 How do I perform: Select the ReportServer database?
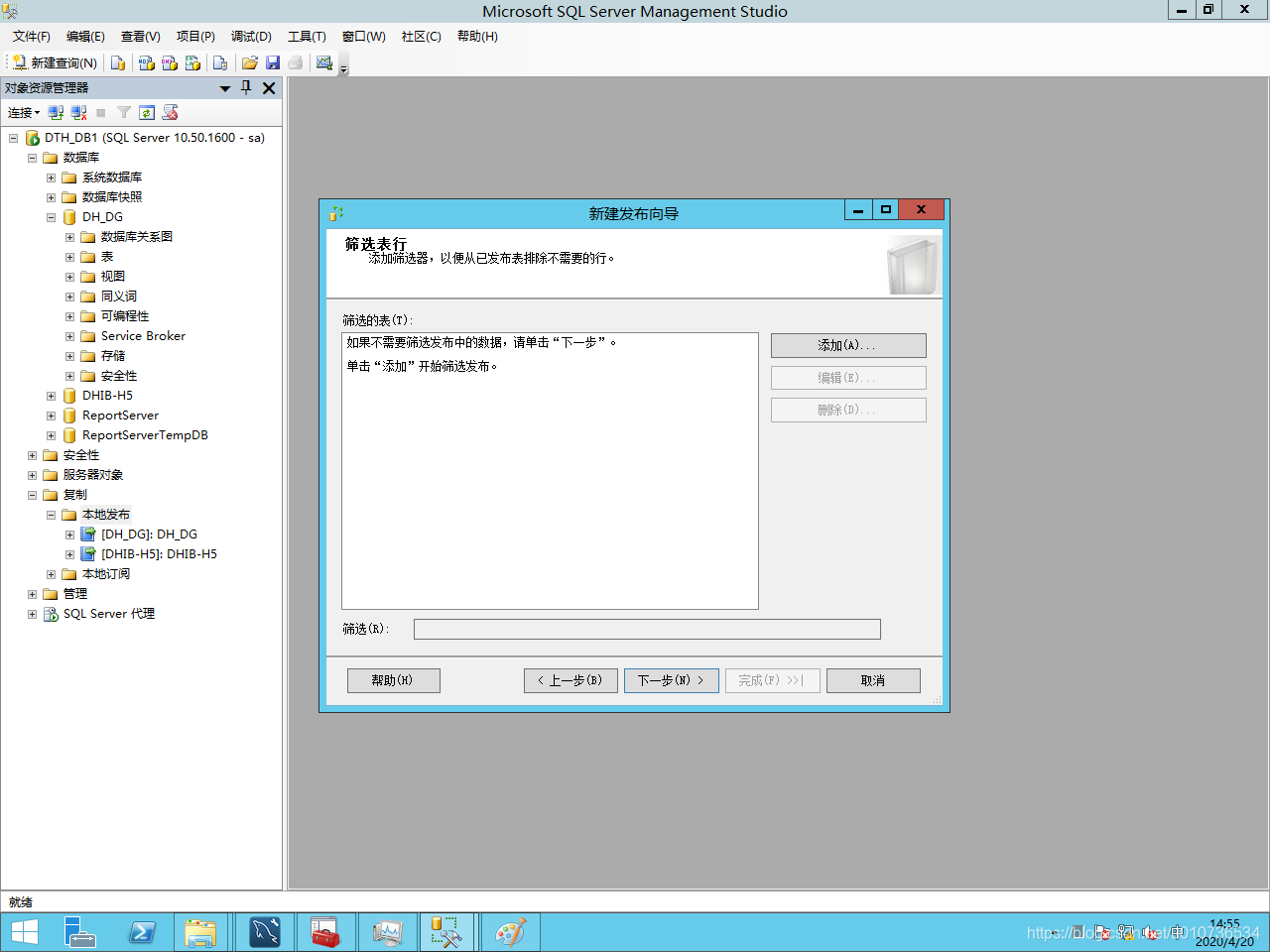point(120,416)
